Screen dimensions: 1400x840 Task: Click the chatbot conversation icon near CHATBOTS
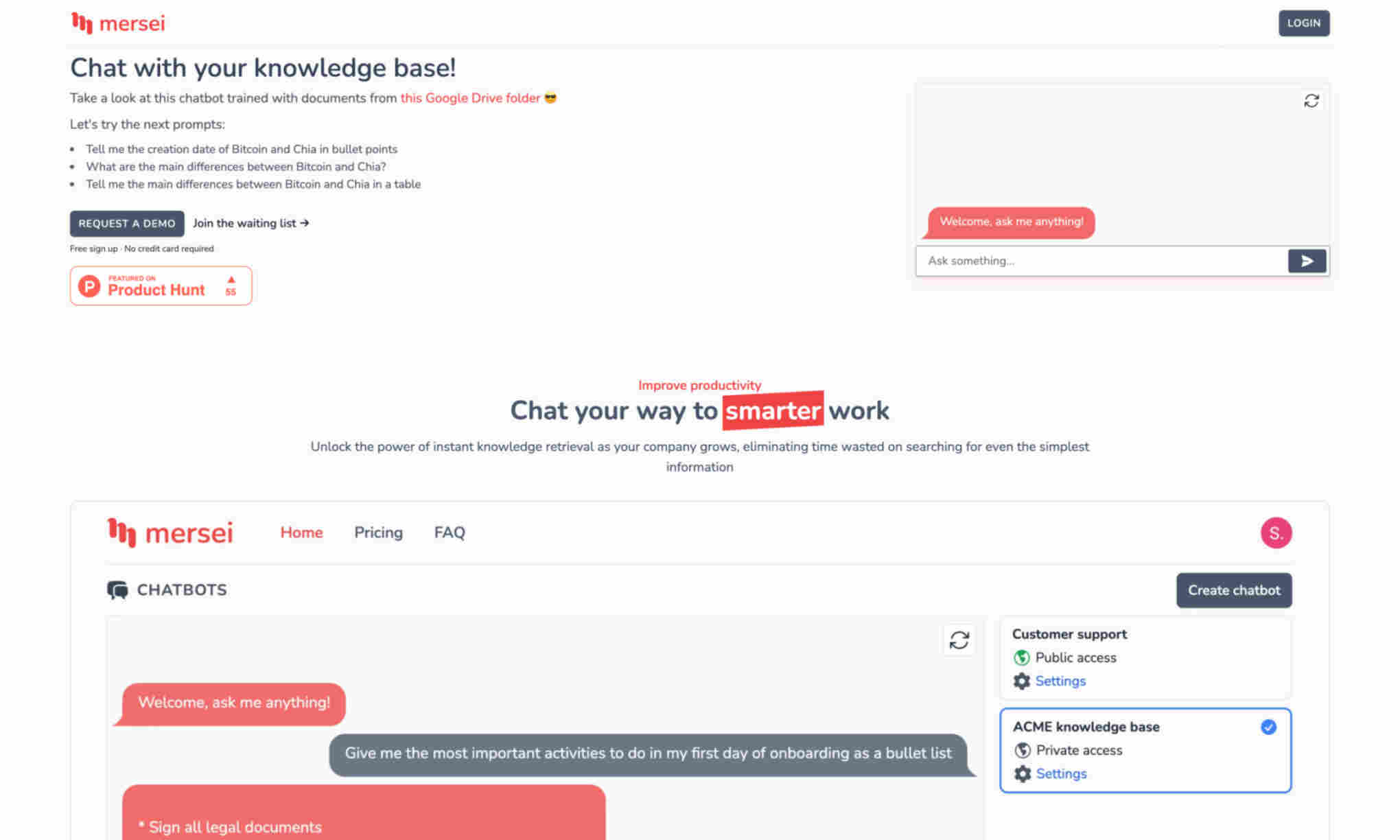(x=118, y=589)
